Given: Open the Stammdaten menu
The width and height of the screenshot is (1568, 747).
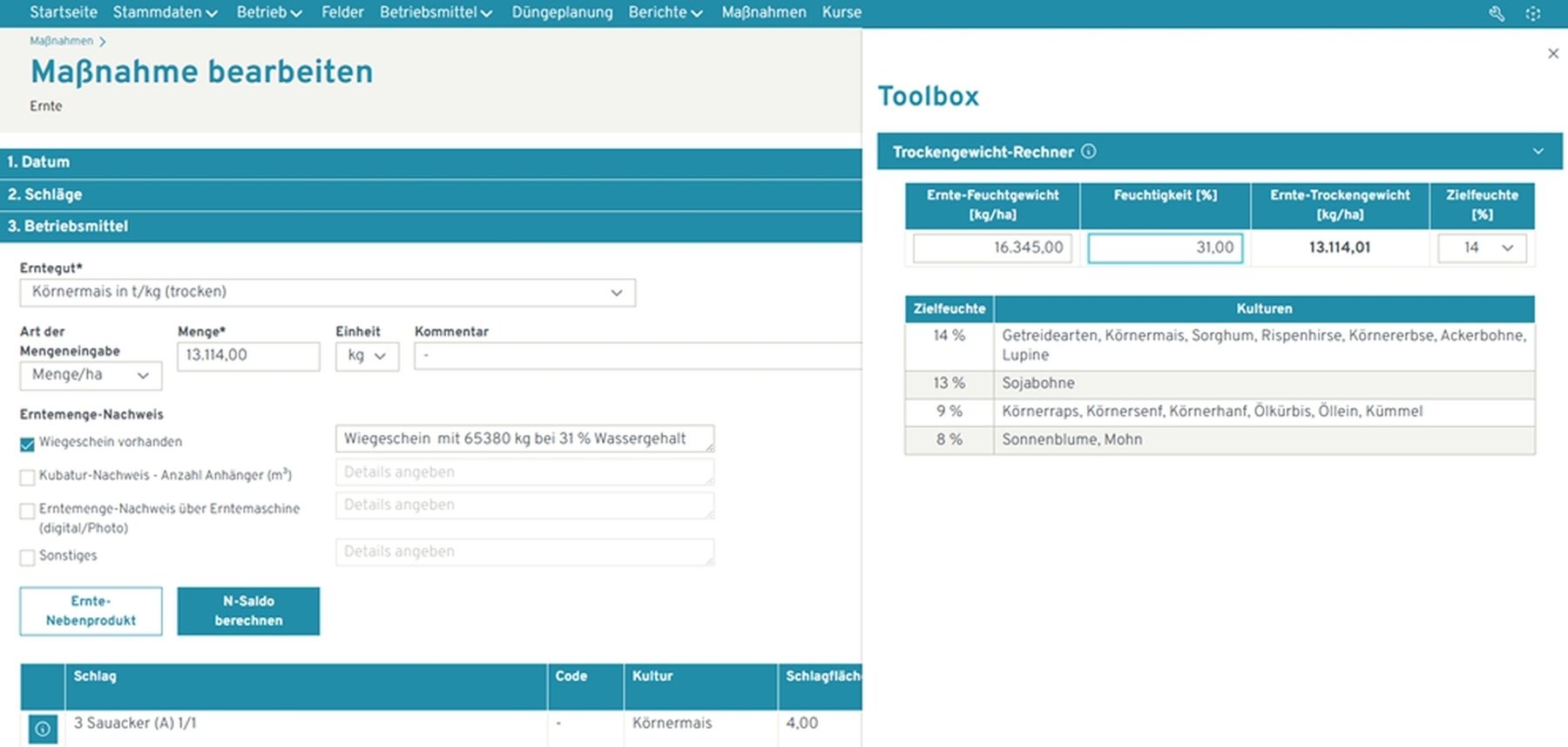Looking at the screenshot, I should point(165,12).
